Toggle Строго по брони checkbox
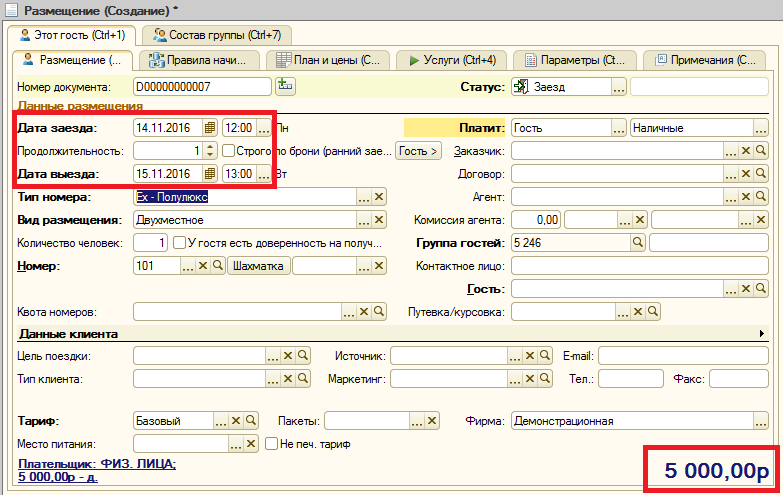Viewport: 783px width, 495px height. (x=228, y=150)
